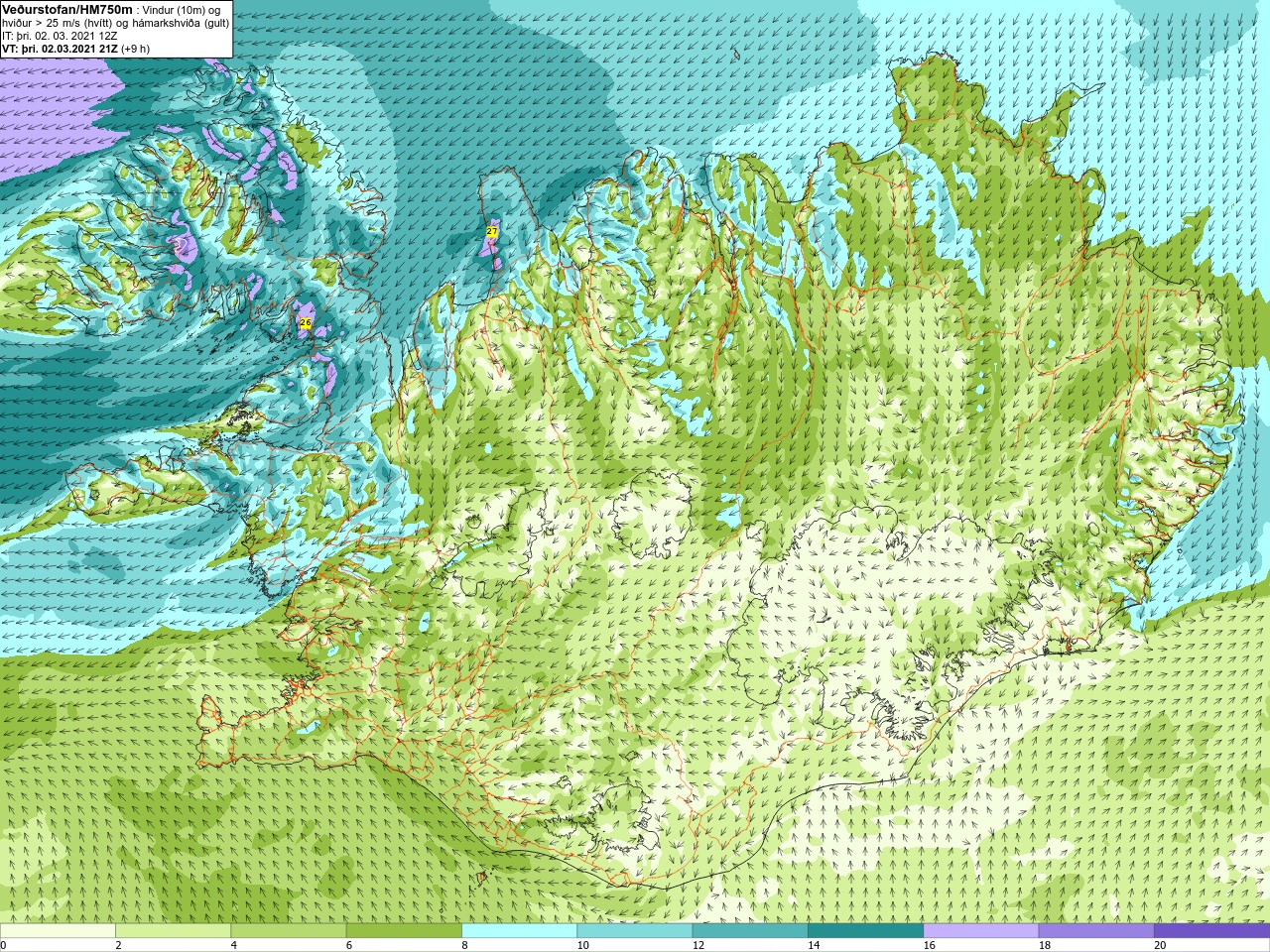Image resolution: width=1270 pixels, height=952 pixels.
Task: Click the 'VT: þri. 02.03.2021 21Z (+9 h)' line
Action: click(76, 49)
